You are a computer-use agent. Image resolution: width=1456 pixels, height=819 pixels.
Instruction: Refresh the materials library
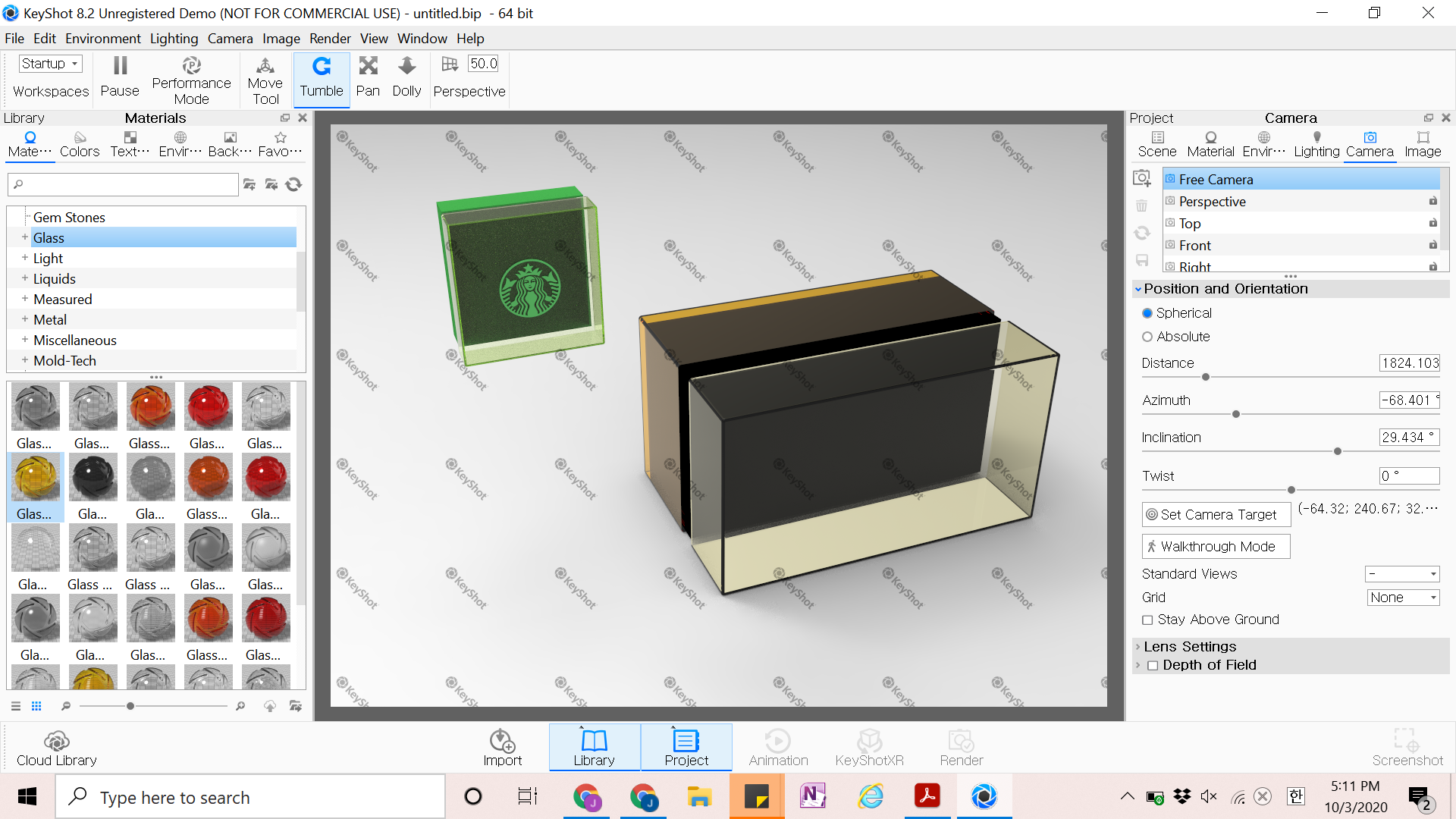(293, 184)
